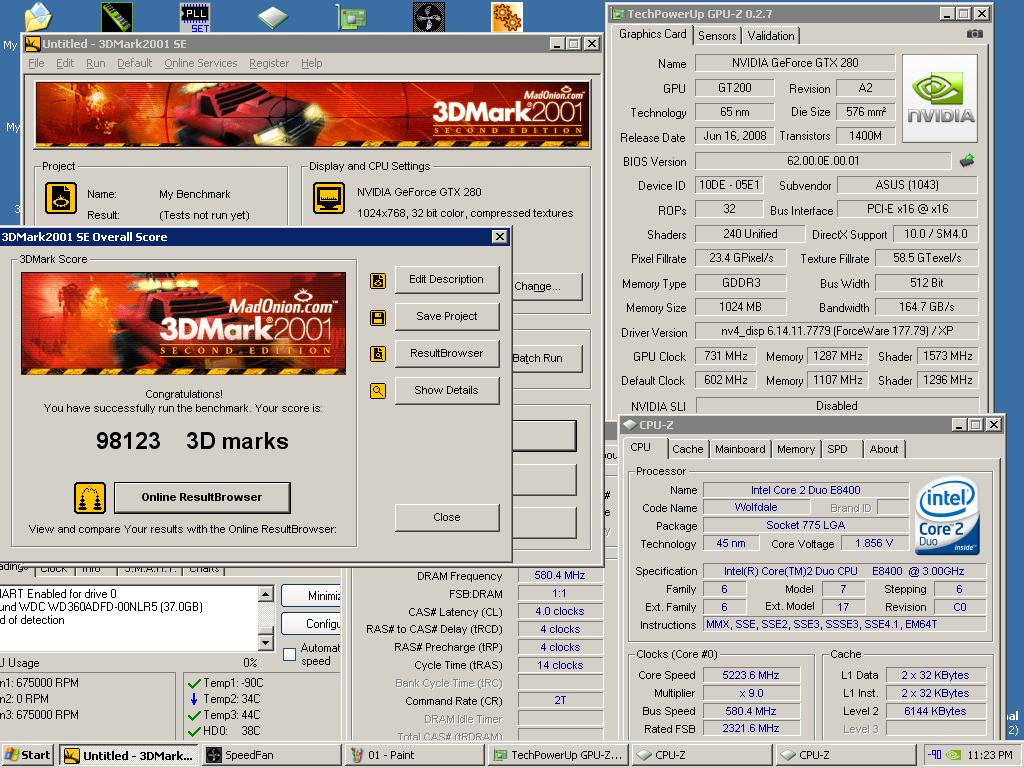Click the Project icon beside My Benchmark
Screen dimensions: 1024x768
coord(61,198)
